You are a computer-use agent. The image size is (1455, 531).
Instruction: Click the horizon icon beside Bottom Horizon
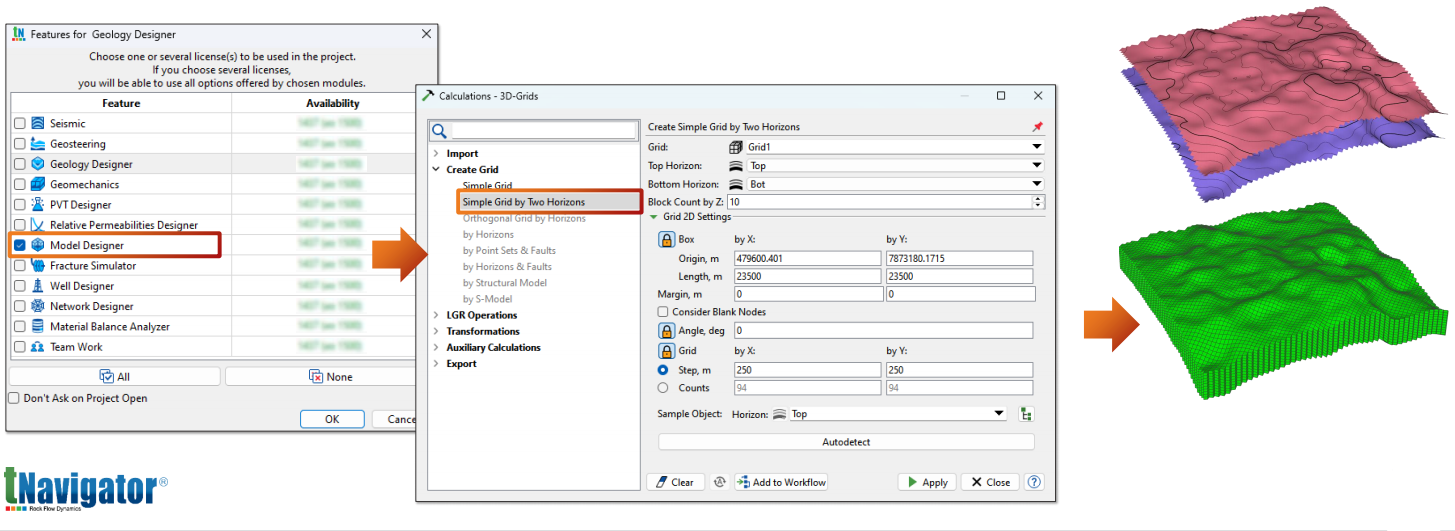coord(736,184)
